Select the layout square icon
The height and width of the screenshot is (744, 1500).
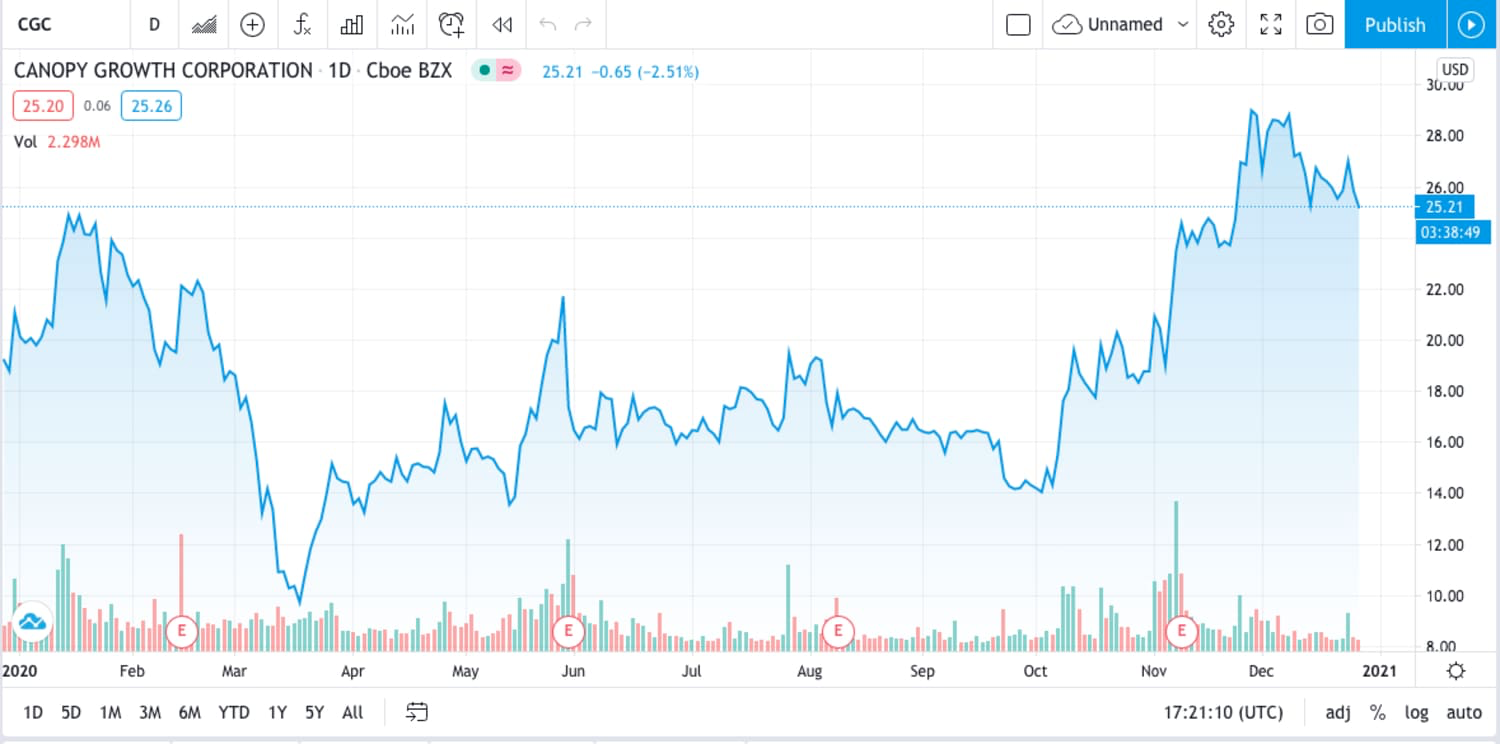(x=1018, y=24)
